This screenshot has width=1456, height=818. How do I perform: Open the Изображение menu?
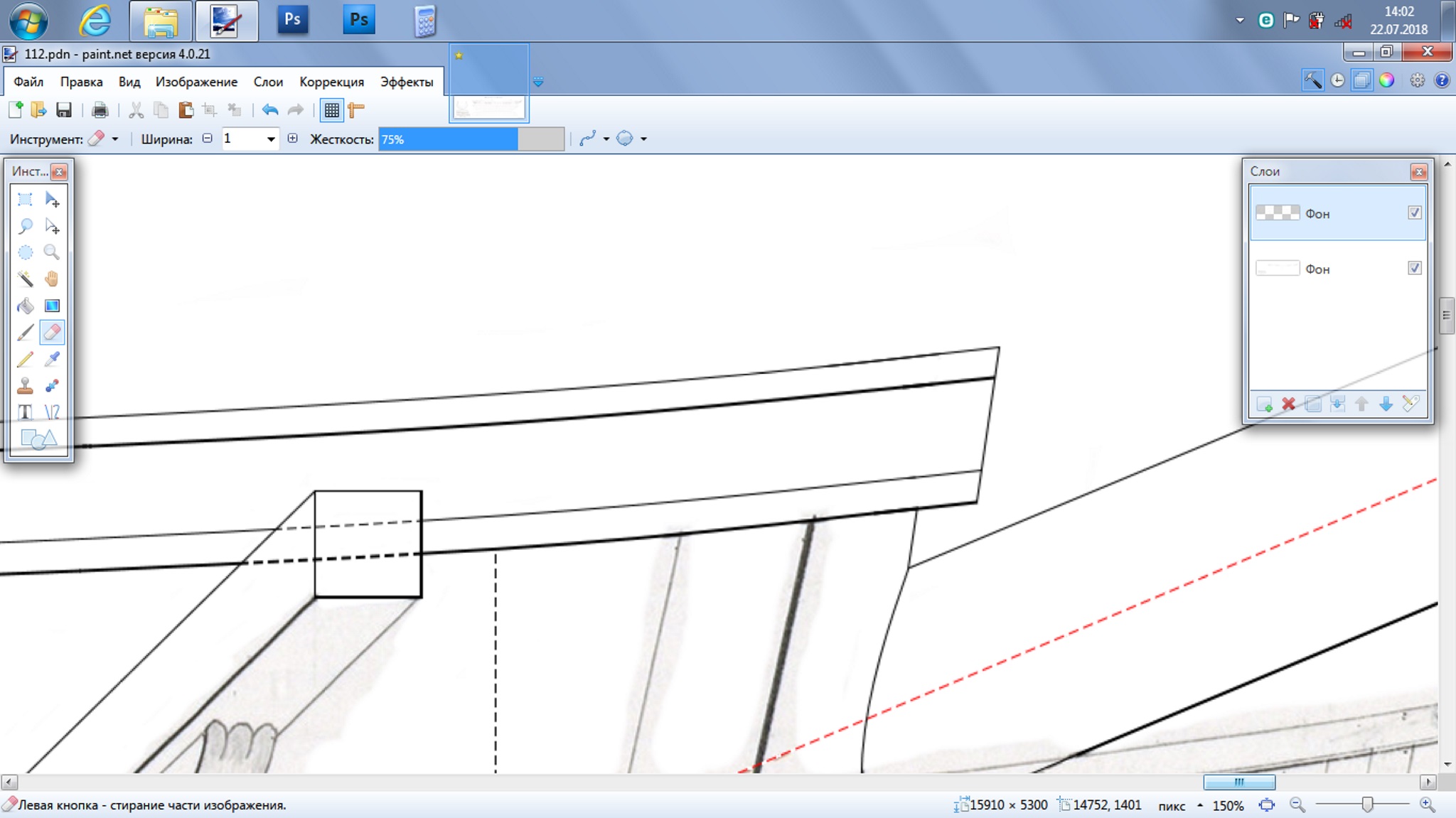coord(196,82)
